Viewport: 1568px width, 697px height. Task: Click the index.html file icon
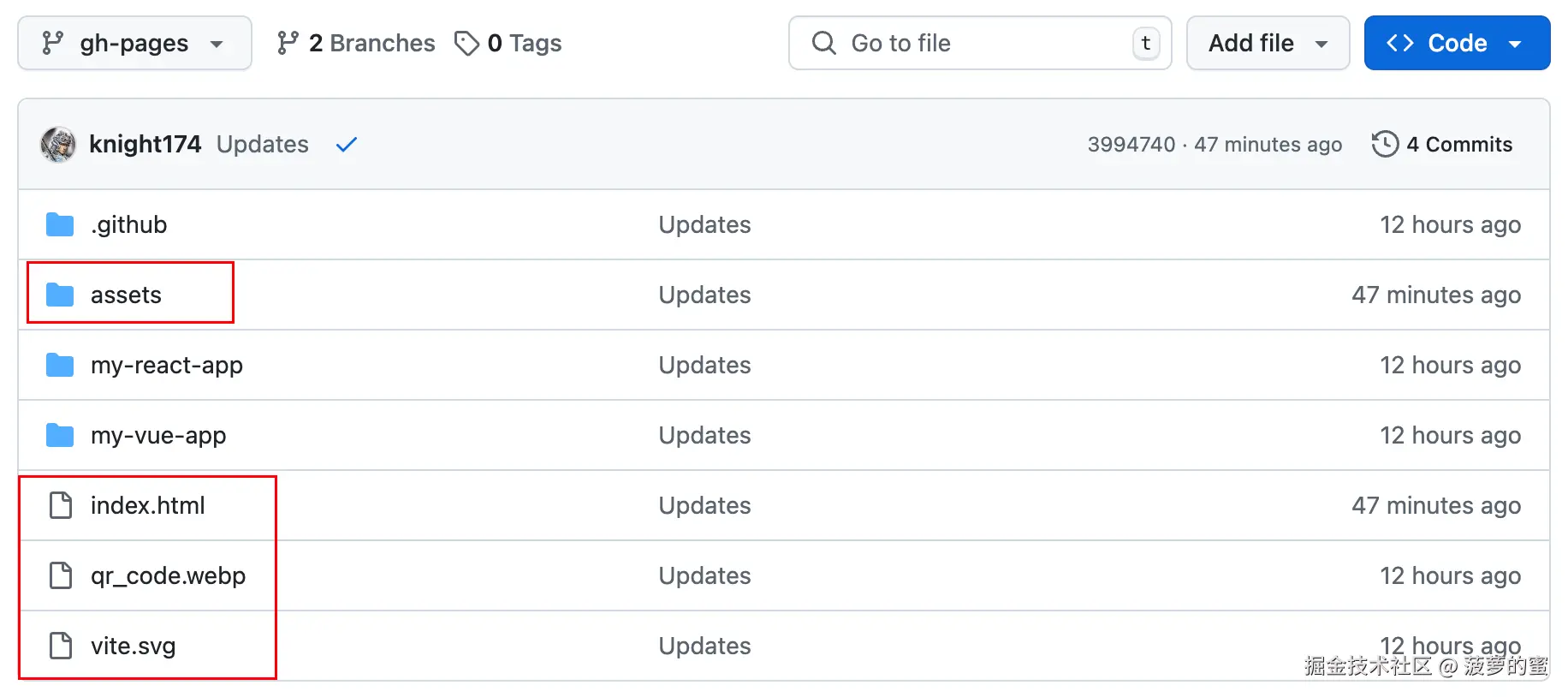click(61, 506)
